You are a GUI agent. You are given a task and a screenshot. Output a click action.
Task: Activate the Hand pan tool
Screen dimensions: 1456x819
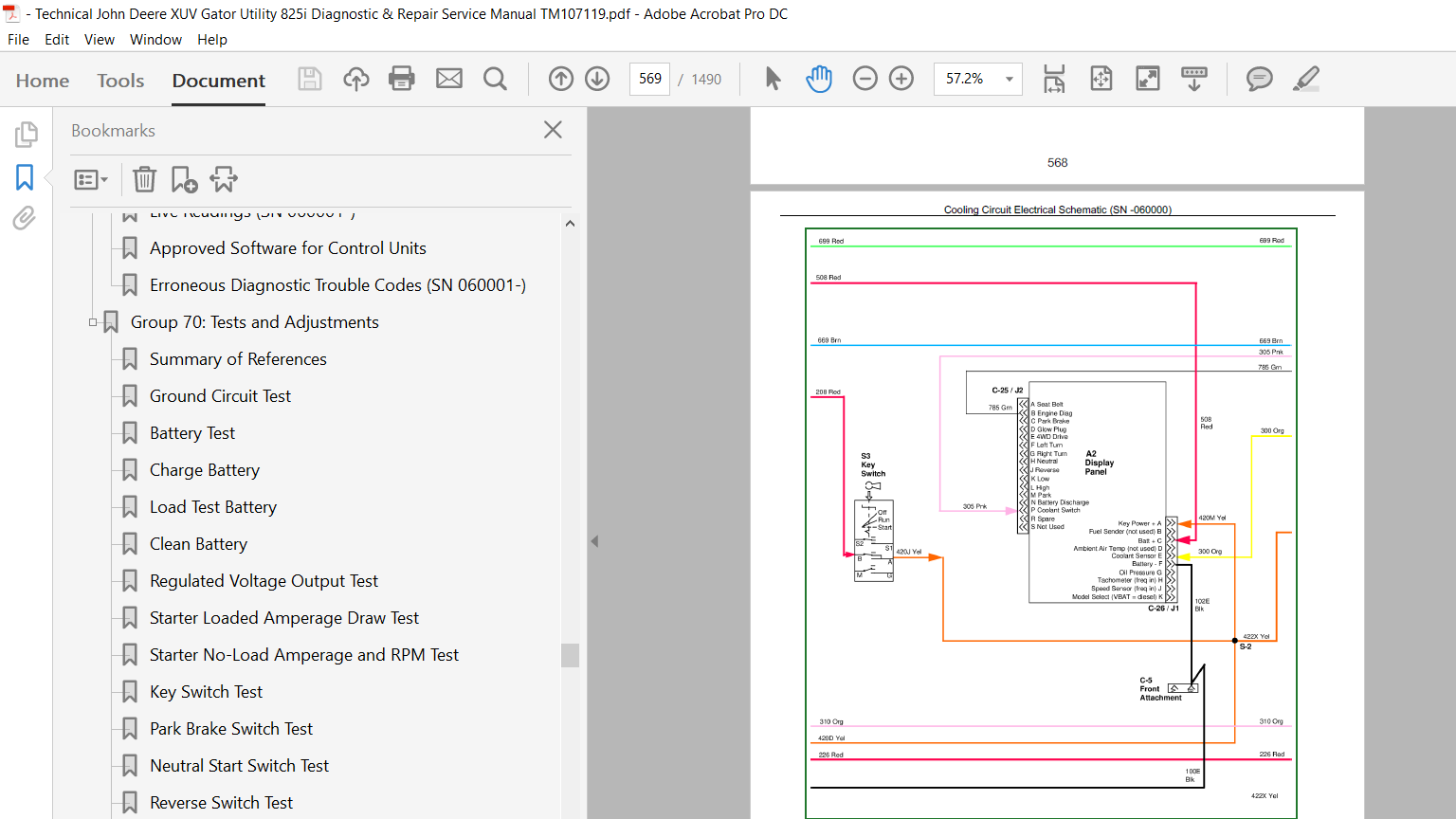(819, 79)
